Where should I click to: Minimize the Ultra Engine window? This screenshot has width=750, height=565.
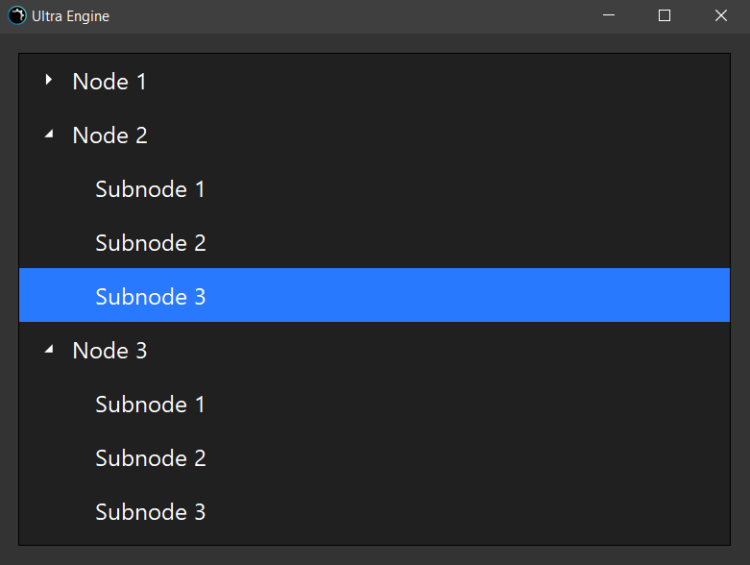[x=608, y=16]
